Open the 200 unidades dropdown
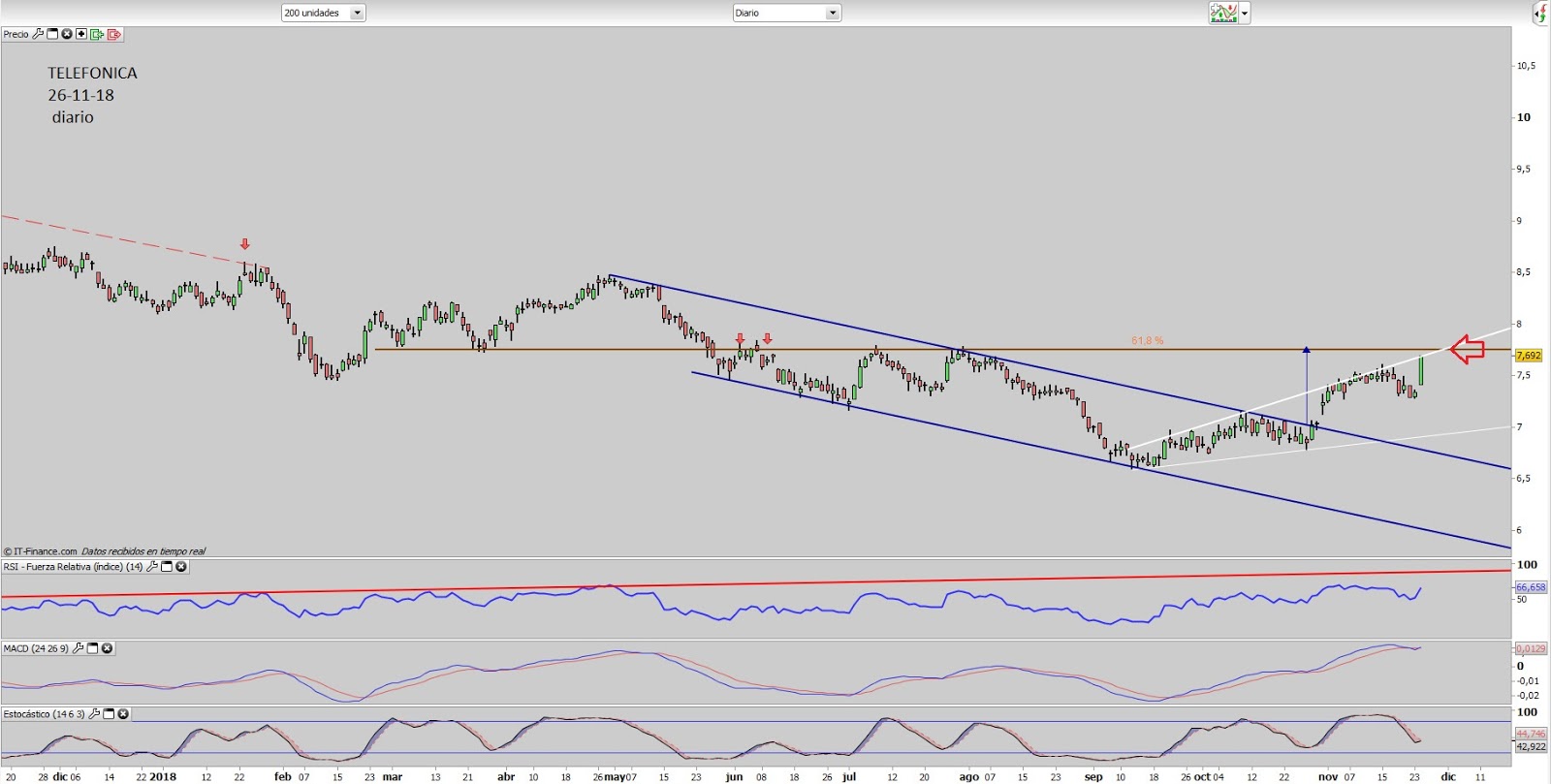1551x784 pixels. coord(323,13)
